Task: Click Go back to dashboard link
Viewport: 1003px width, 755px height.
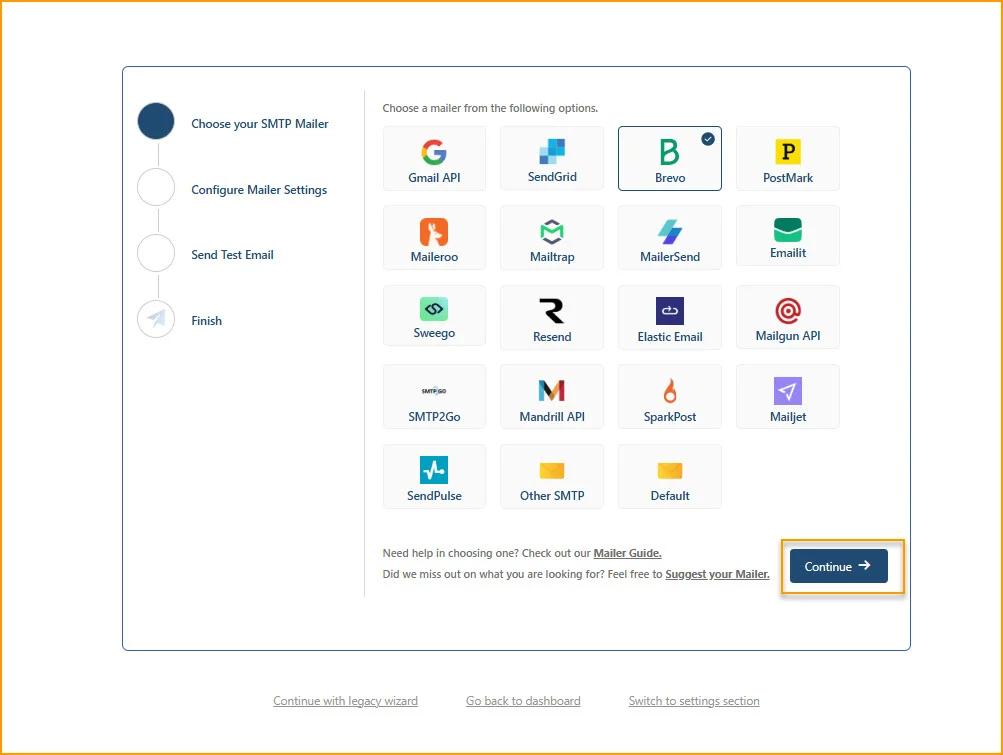Action: coord(523,701)
